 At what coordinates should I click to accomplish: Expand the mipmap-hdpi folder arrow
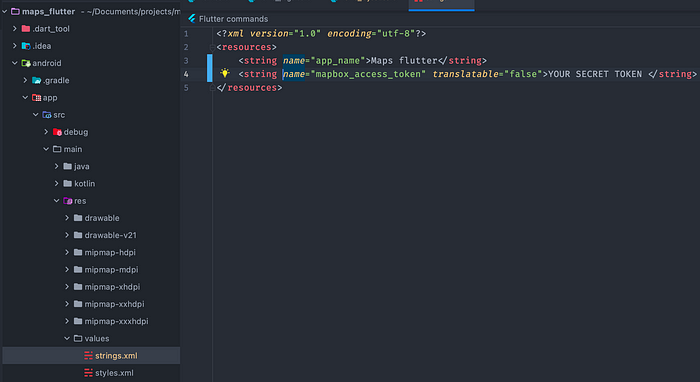67,253
